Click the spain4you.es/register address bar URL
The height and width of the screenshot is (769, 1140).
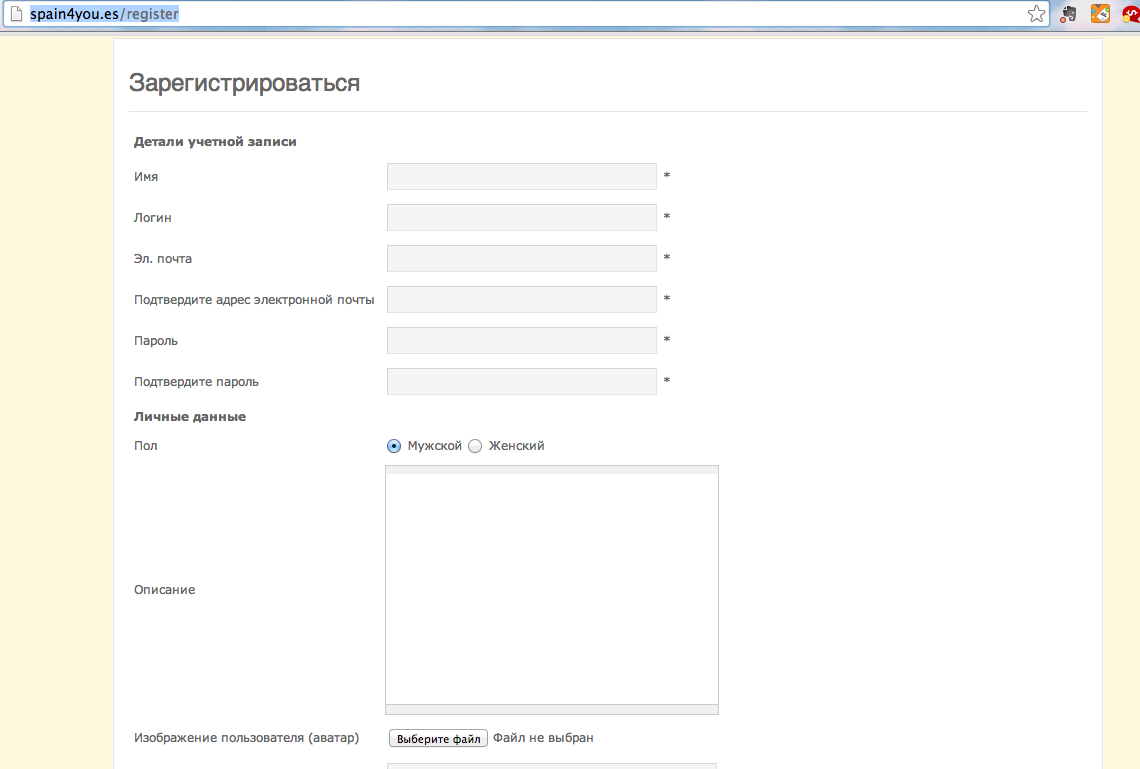(104, 14)
